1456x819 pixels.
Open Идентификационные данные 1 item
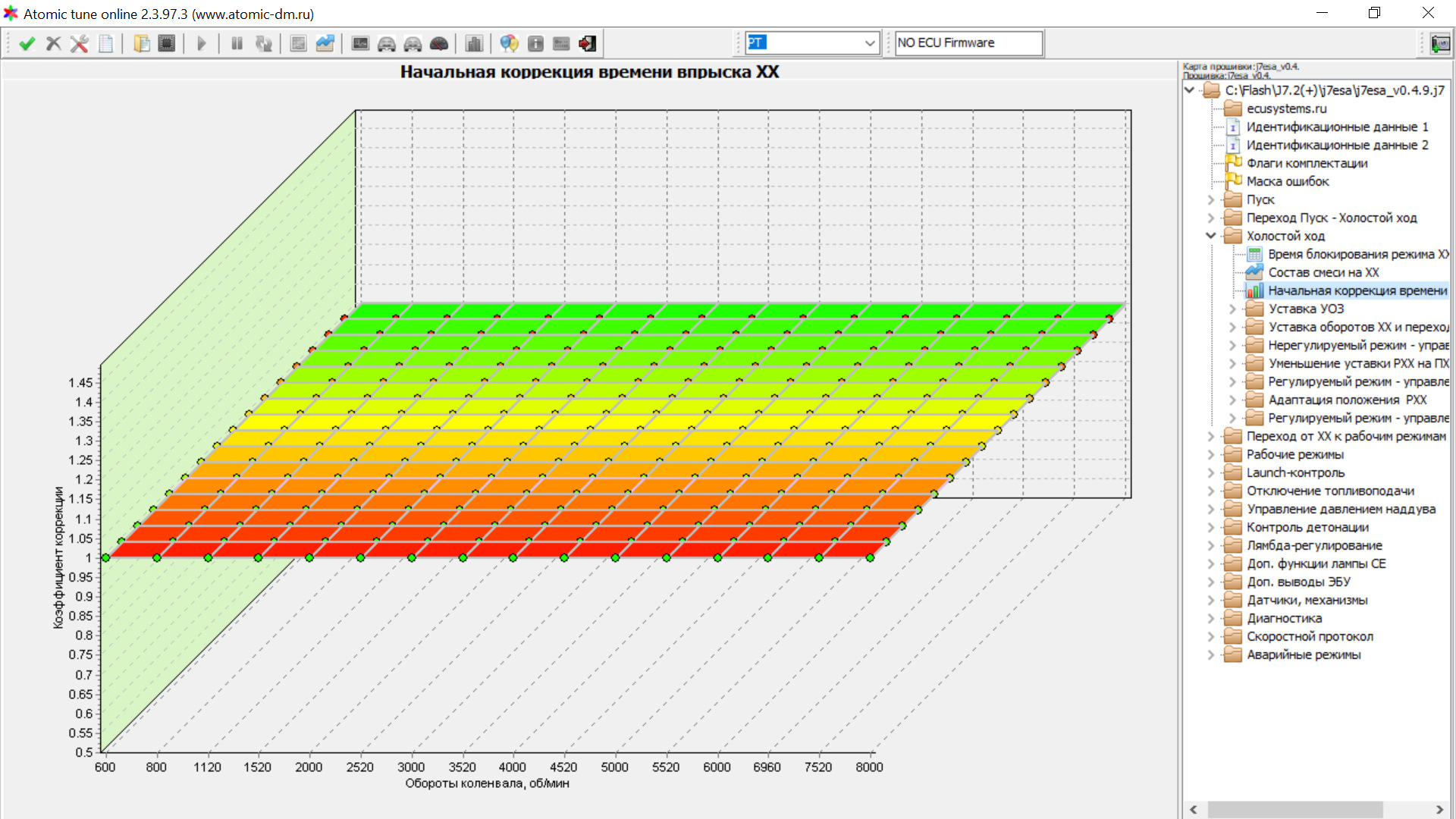tap(1337, 127)
